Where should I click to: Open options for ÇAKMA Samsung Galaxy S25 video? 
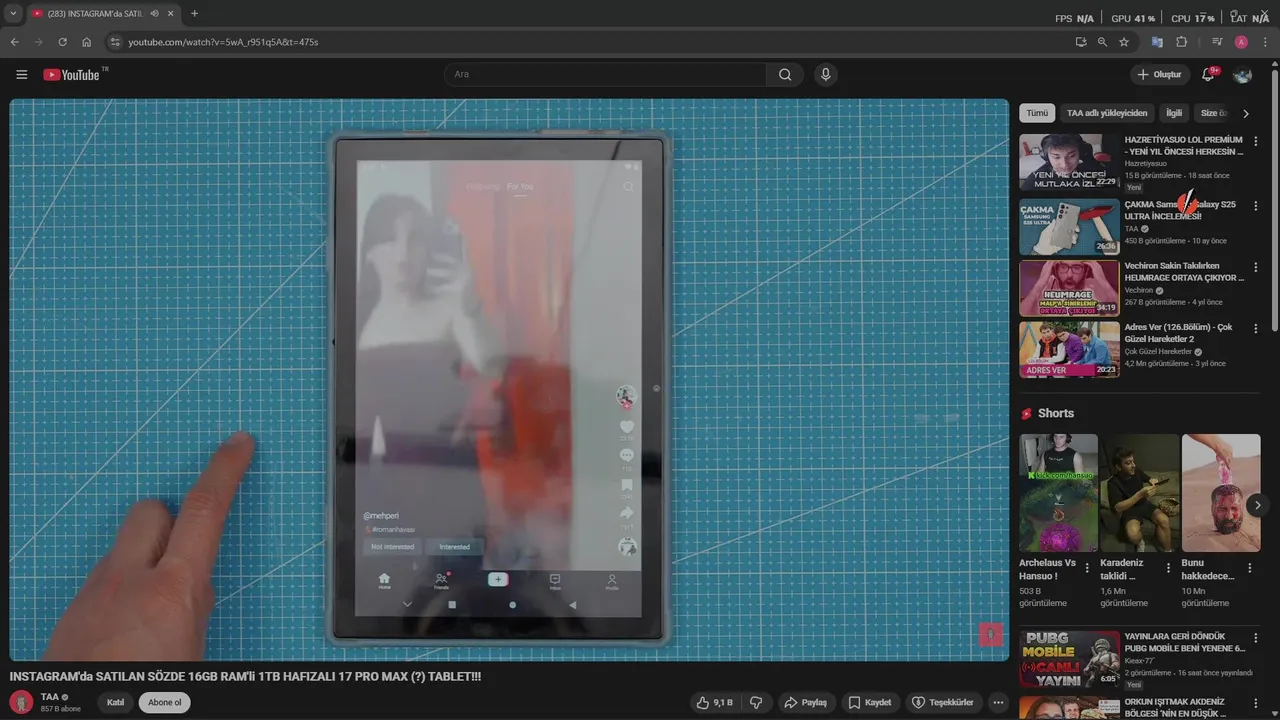(1256, 206)
